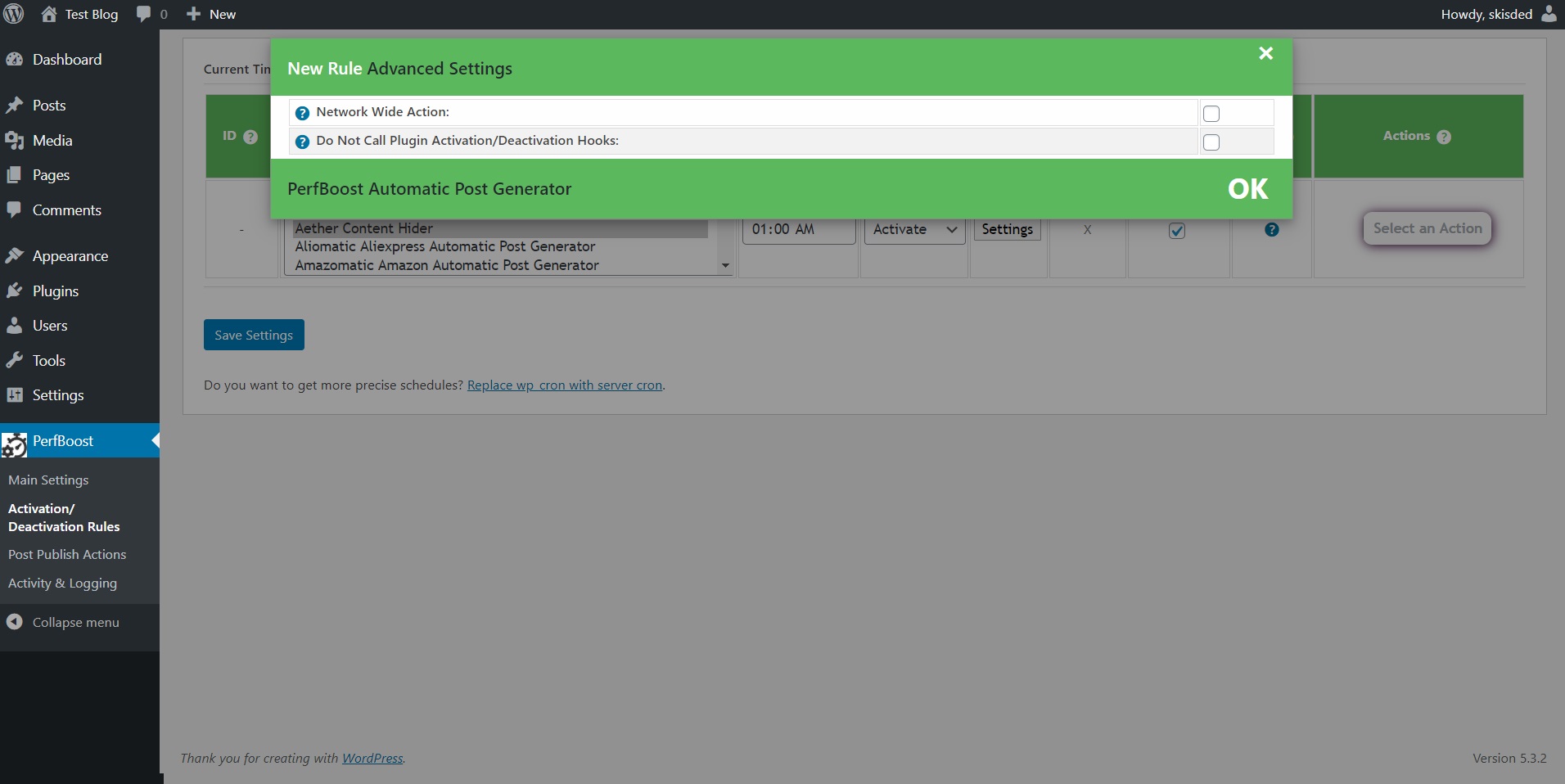Open Activity & Logging submenu

point(62,583)
